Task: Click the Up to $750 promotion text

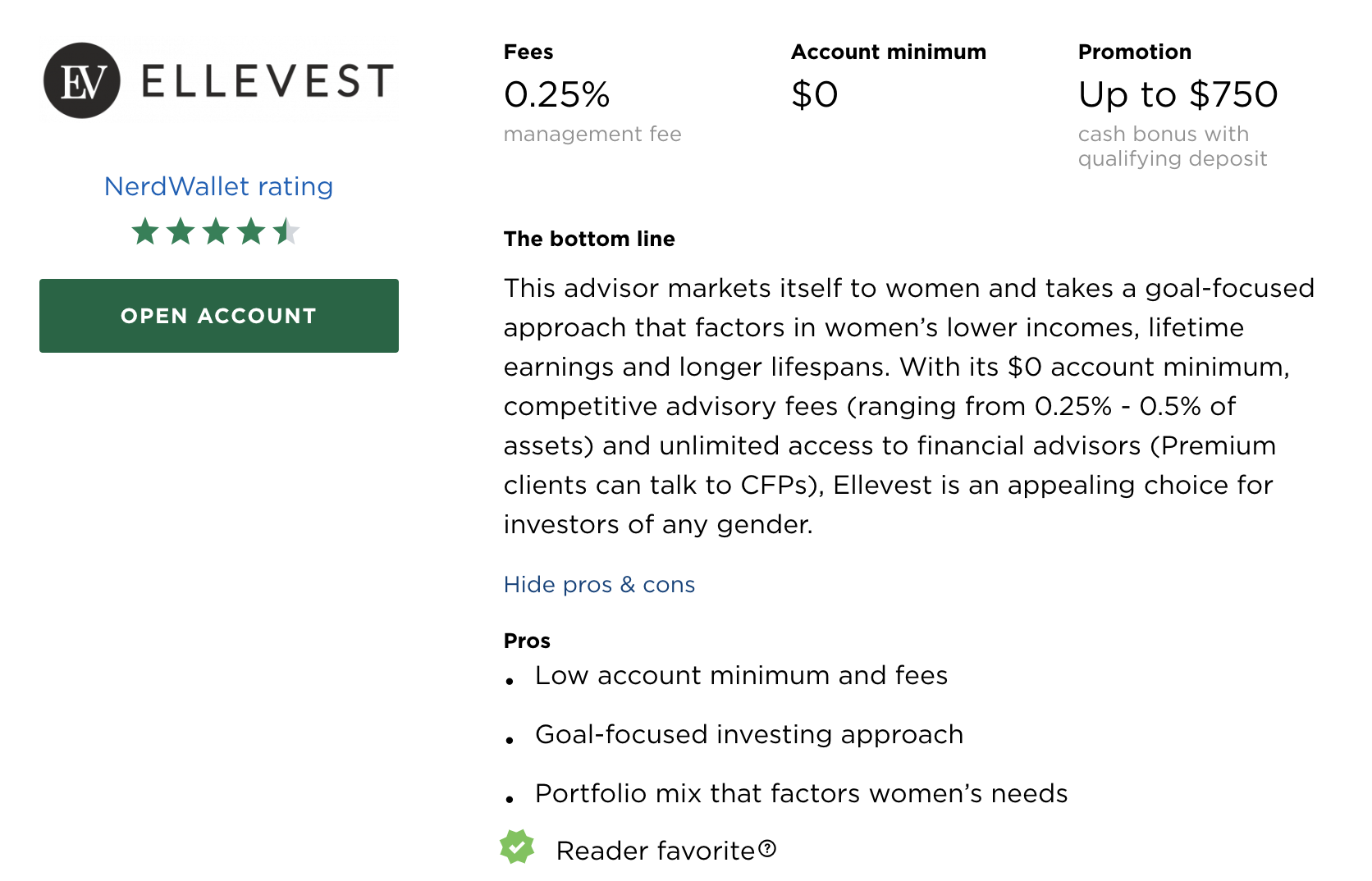Action: (1178, 94)
